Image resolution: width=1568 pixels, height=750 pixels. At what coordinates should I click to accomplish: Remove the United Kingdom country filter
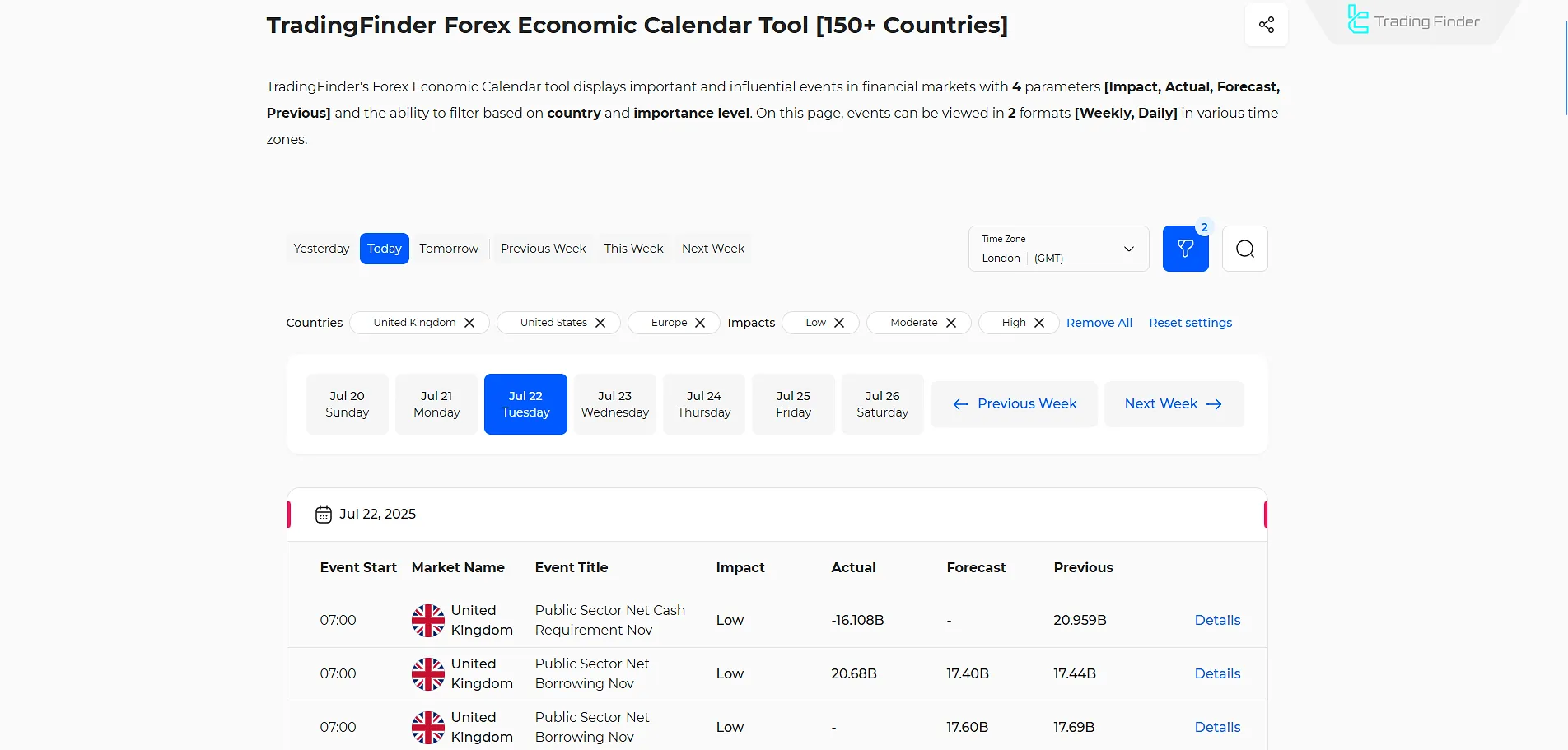(469, 323)
